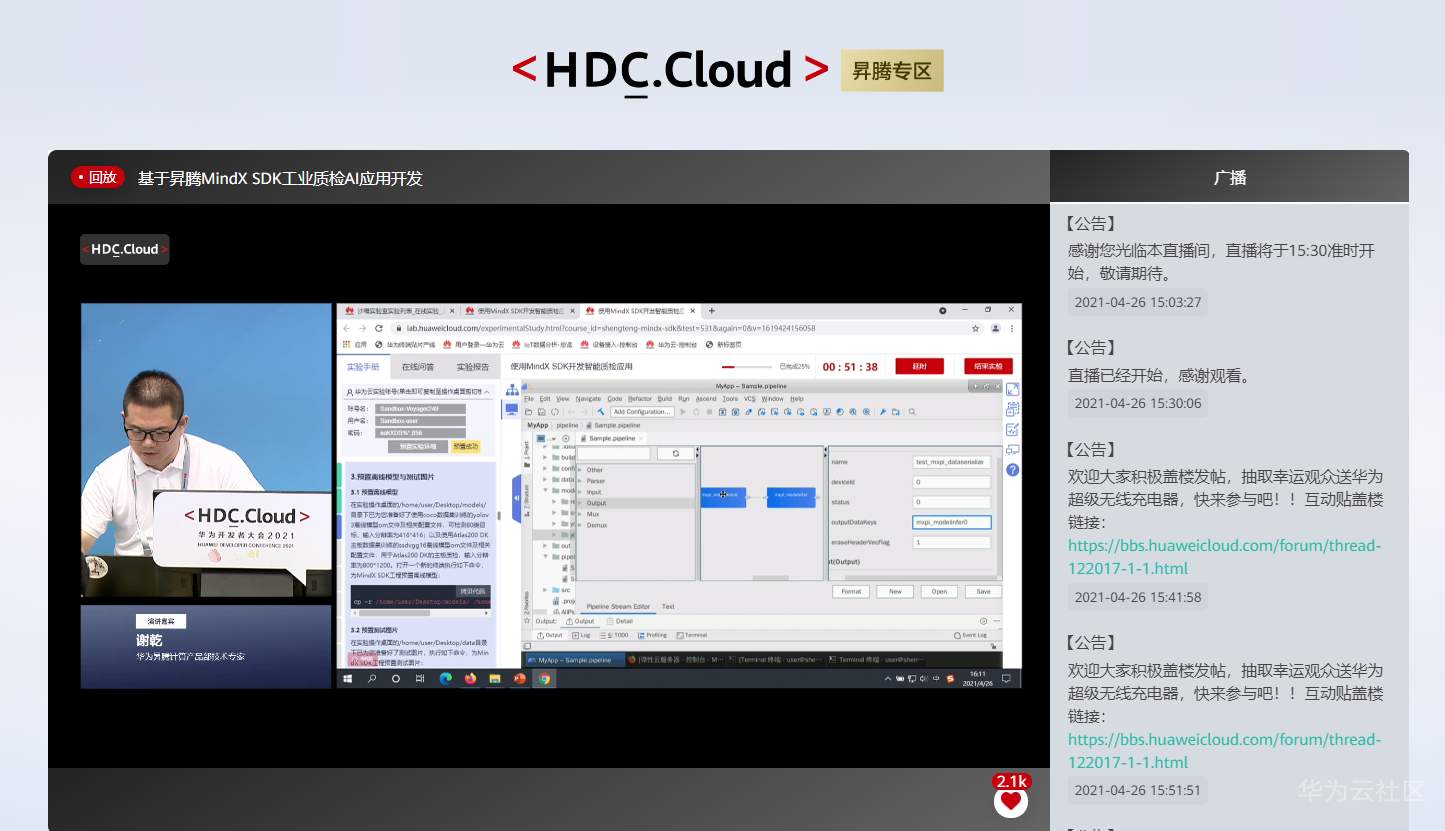Click the magnifier search icon in IDE toolbar

(x=912, y=411)
